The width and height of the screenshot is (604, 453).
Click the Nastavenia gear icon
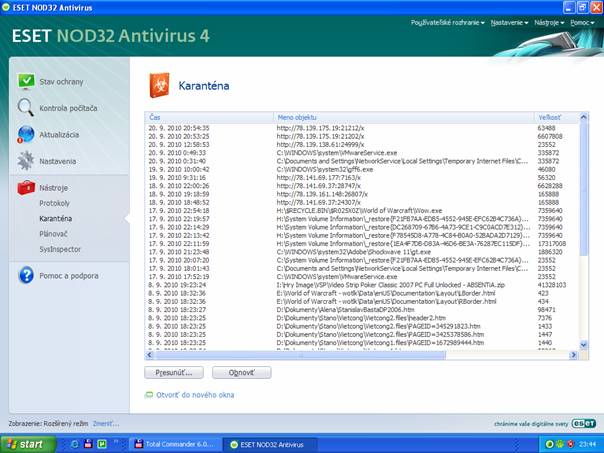25,161
